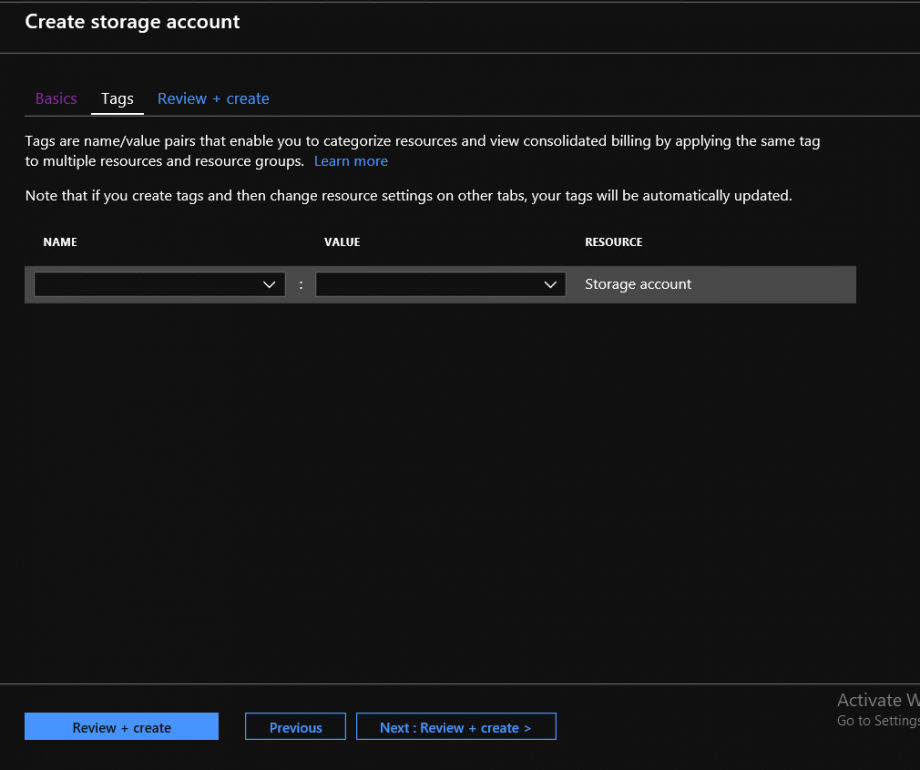920x770 pixels.
Task: Click the RESOURCE column header
Action: point(613,242)
